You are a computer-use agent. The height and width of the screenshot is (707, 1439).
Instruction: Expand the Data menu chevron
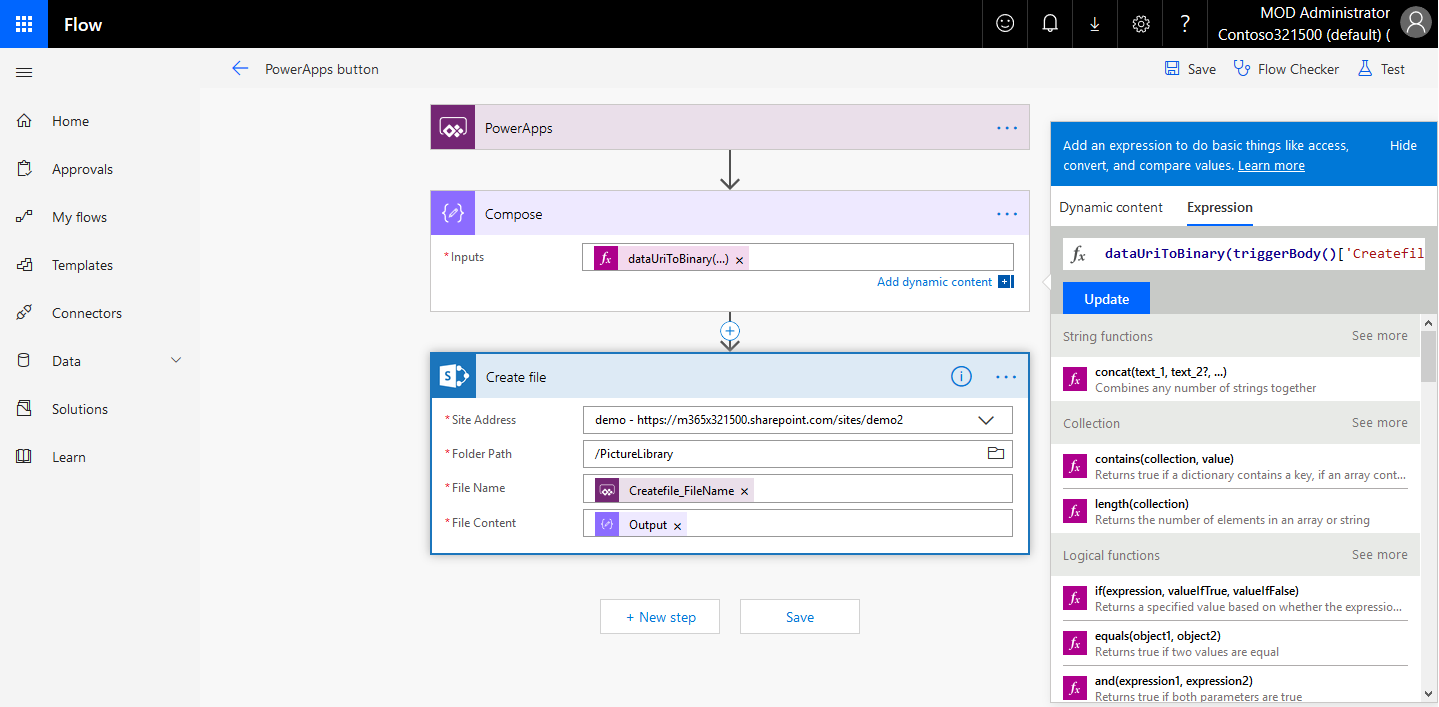tap(177, 361)
